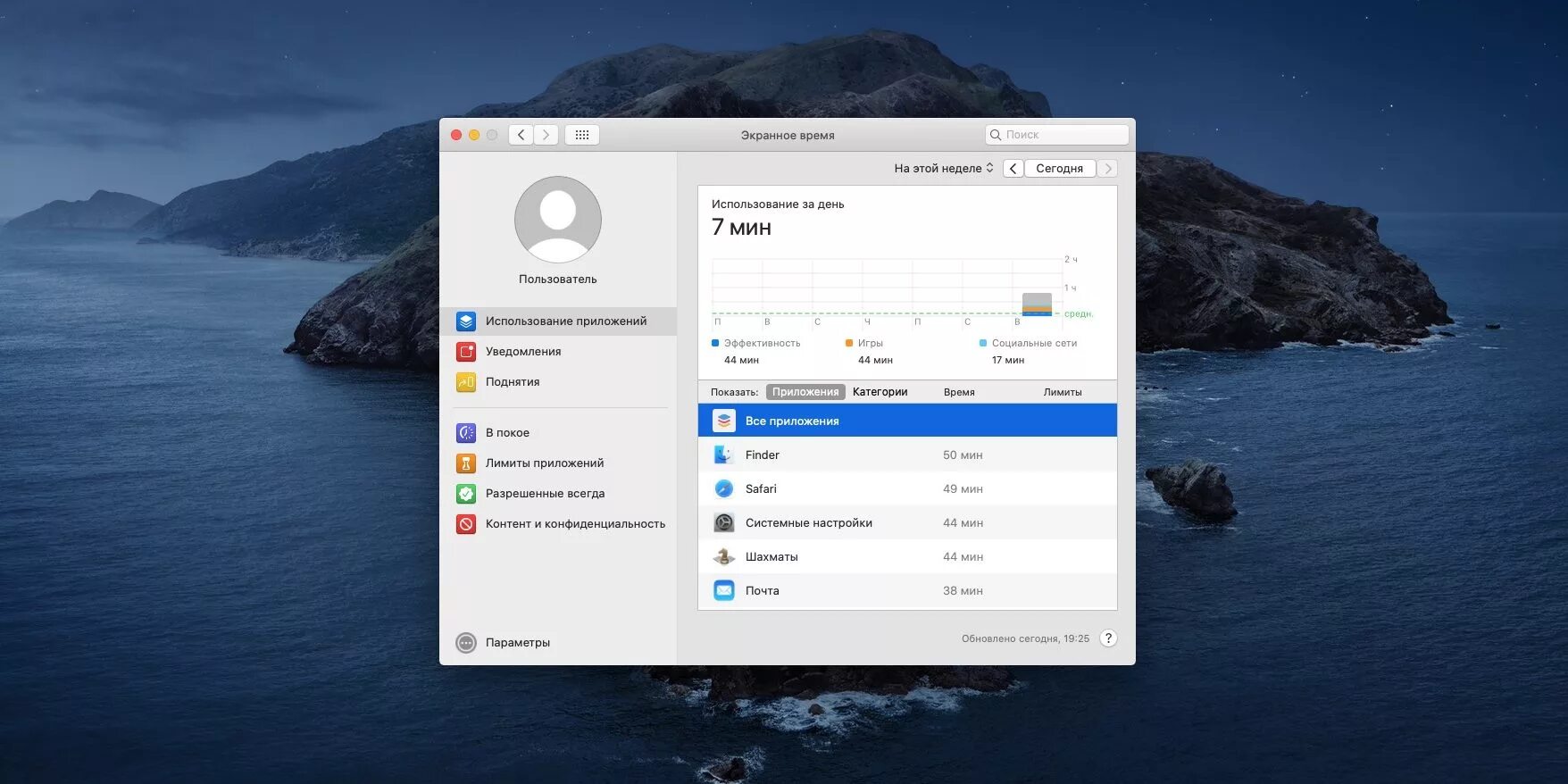Image resolution: width=1568 pixels, height=784 pixels.
Task: Go to previous day arrow beside Сегодня
Action: [1013, 169]
